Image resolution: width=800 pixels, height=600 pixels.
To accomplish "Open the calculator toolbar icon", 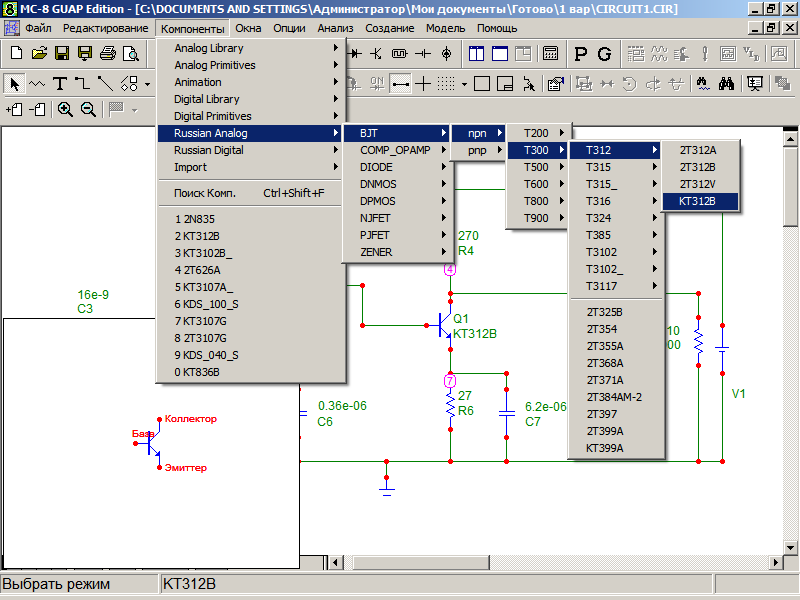I will coord(550,53).
